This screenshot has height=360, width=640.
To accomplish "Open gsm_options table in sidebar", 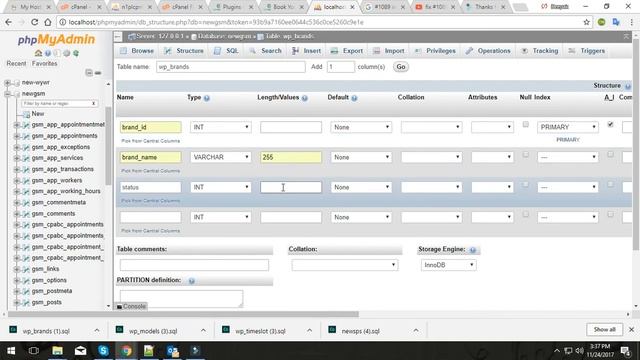I will point(49,281).
